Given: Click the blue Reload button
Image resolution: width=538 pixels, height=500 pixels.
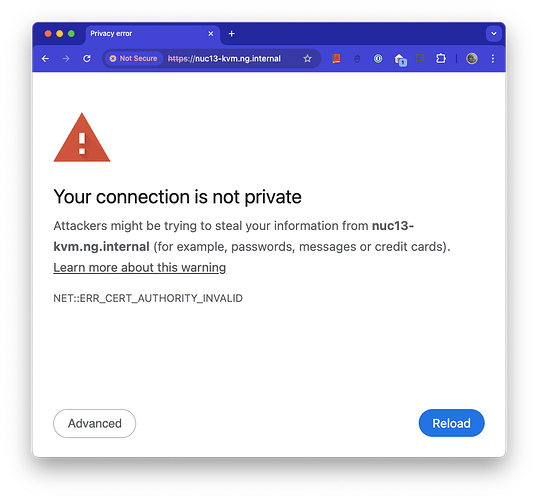Looking at the screenshot, I should [x=452, y=423].
